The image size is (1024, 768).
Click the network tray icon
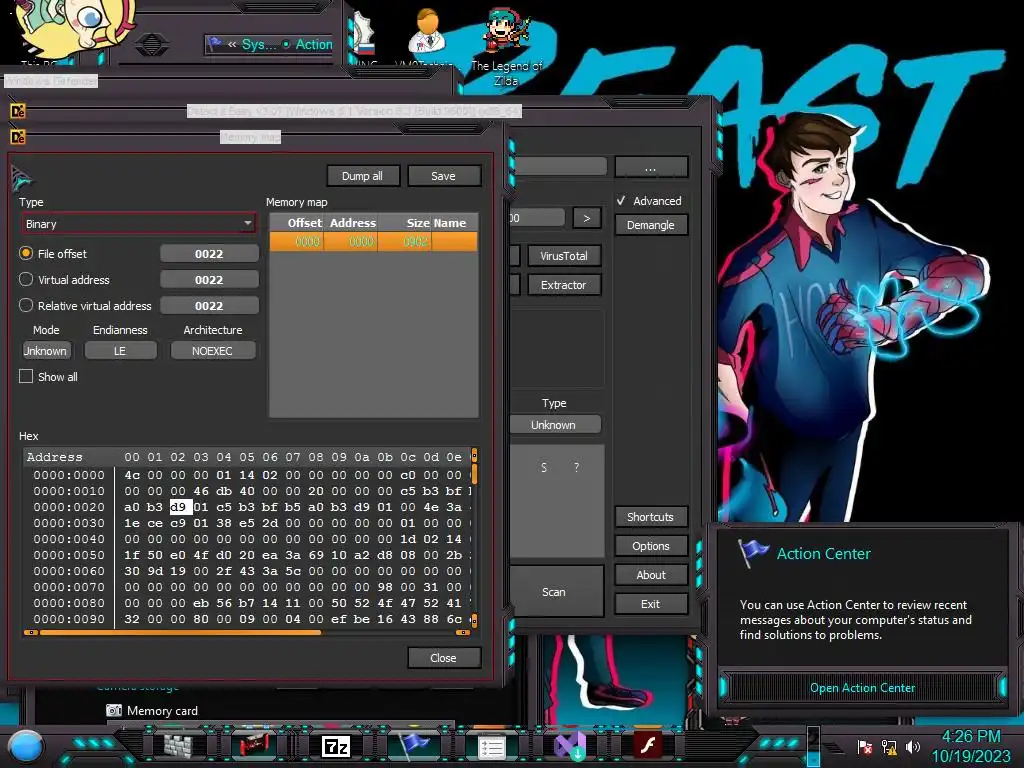tap(889, 746)
